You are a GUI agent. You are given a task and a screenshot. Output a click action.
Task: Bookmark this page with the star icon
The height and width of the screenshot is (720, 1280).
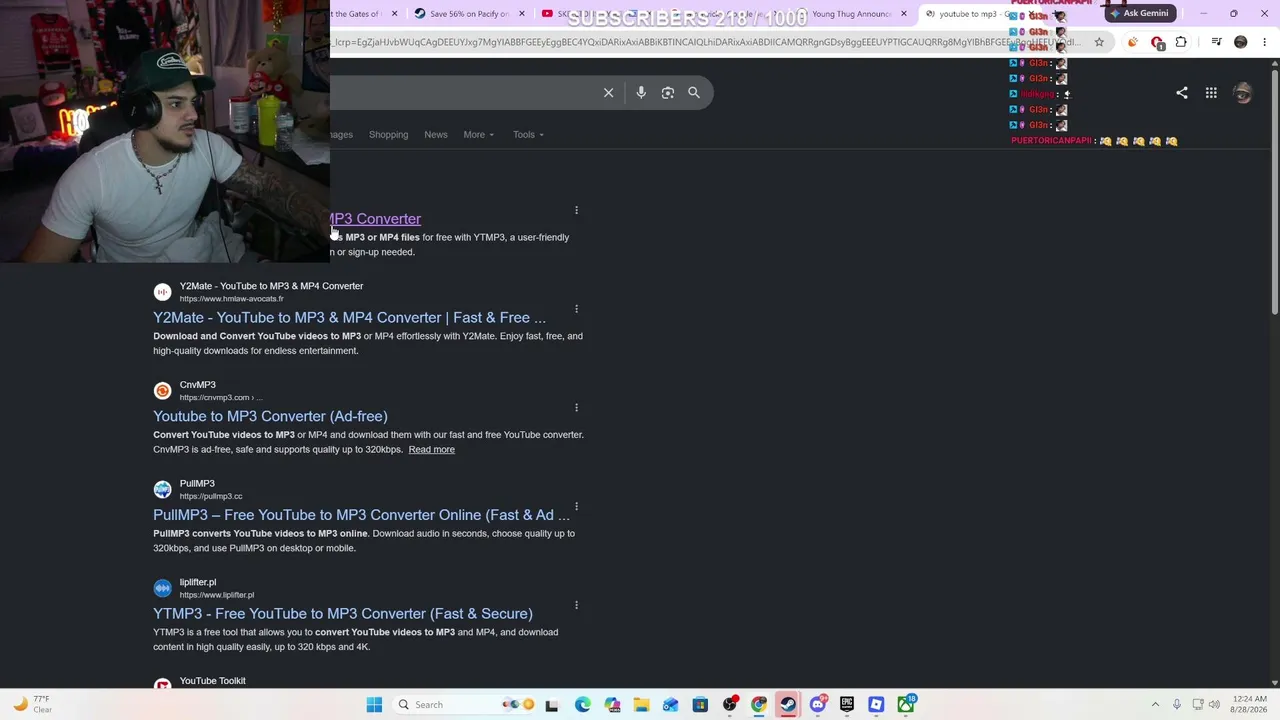1099,42
